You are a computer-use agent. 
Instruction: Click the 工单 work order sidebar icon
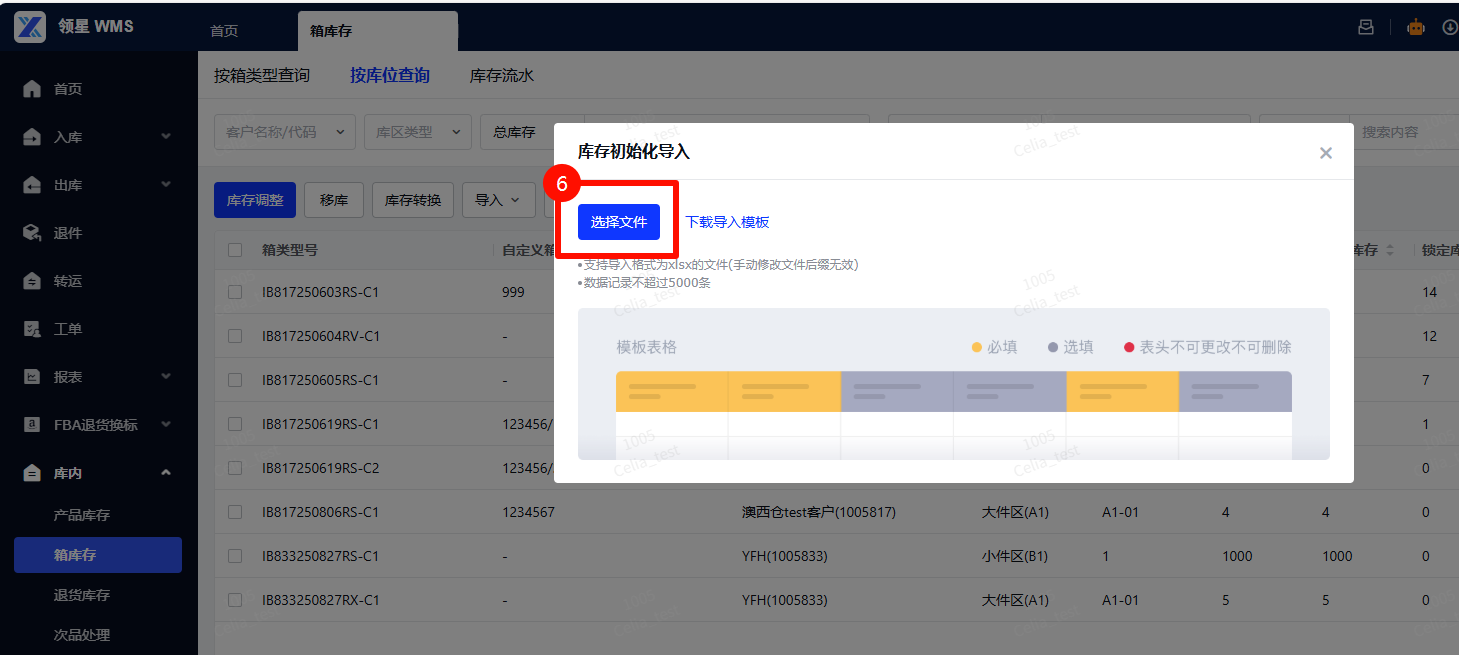coord(32,329)
